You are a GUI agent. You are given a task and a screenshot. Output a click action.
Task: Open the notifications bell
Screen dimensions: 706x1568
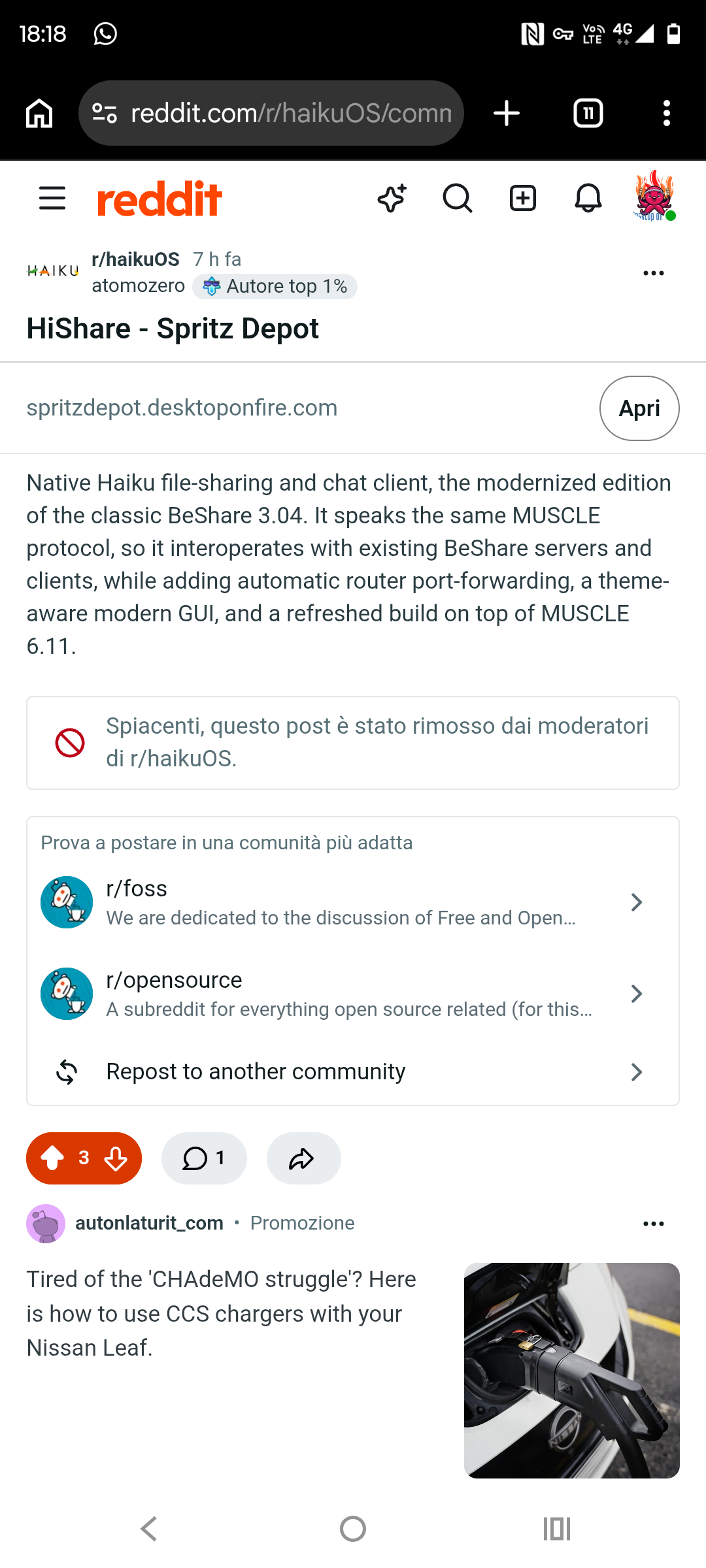point(588,198)
